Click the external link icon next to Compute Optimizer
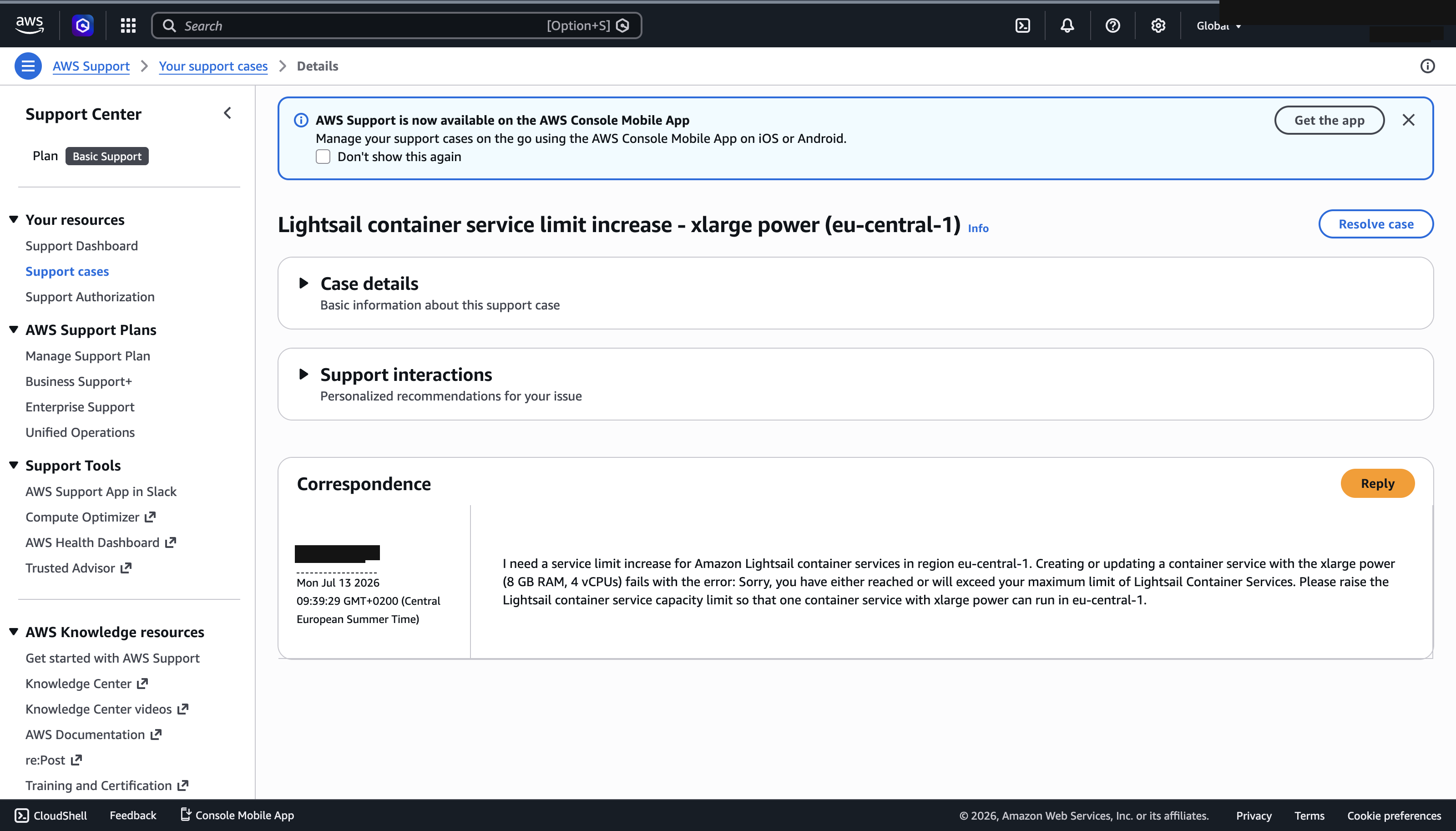 (x=151, y=517)
